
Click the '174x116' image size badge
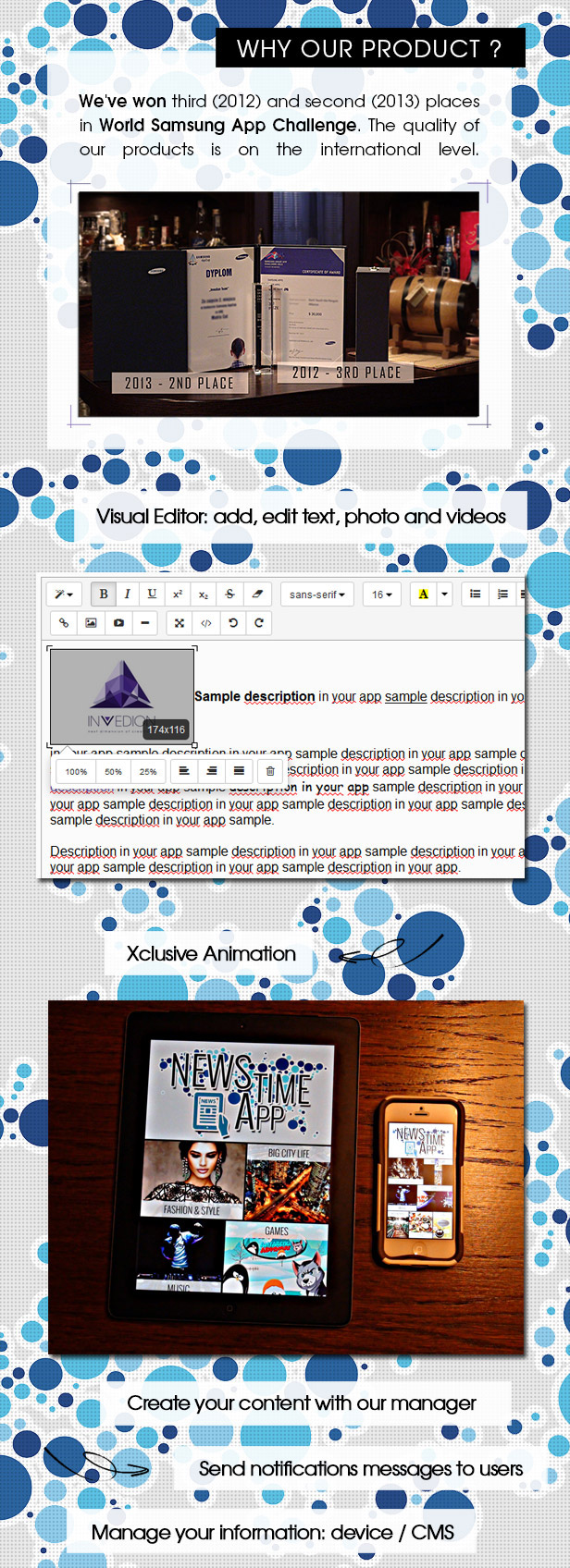click(x=166, y=729)
